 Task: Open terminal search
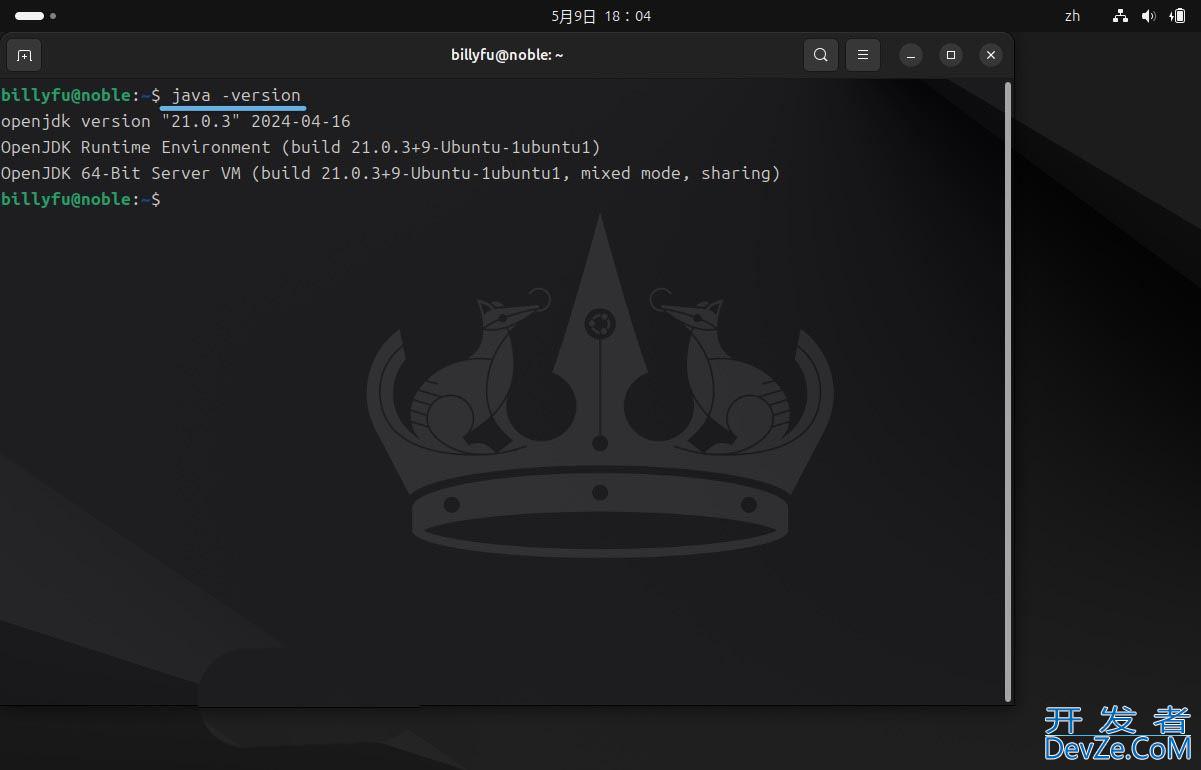[820, 55]
